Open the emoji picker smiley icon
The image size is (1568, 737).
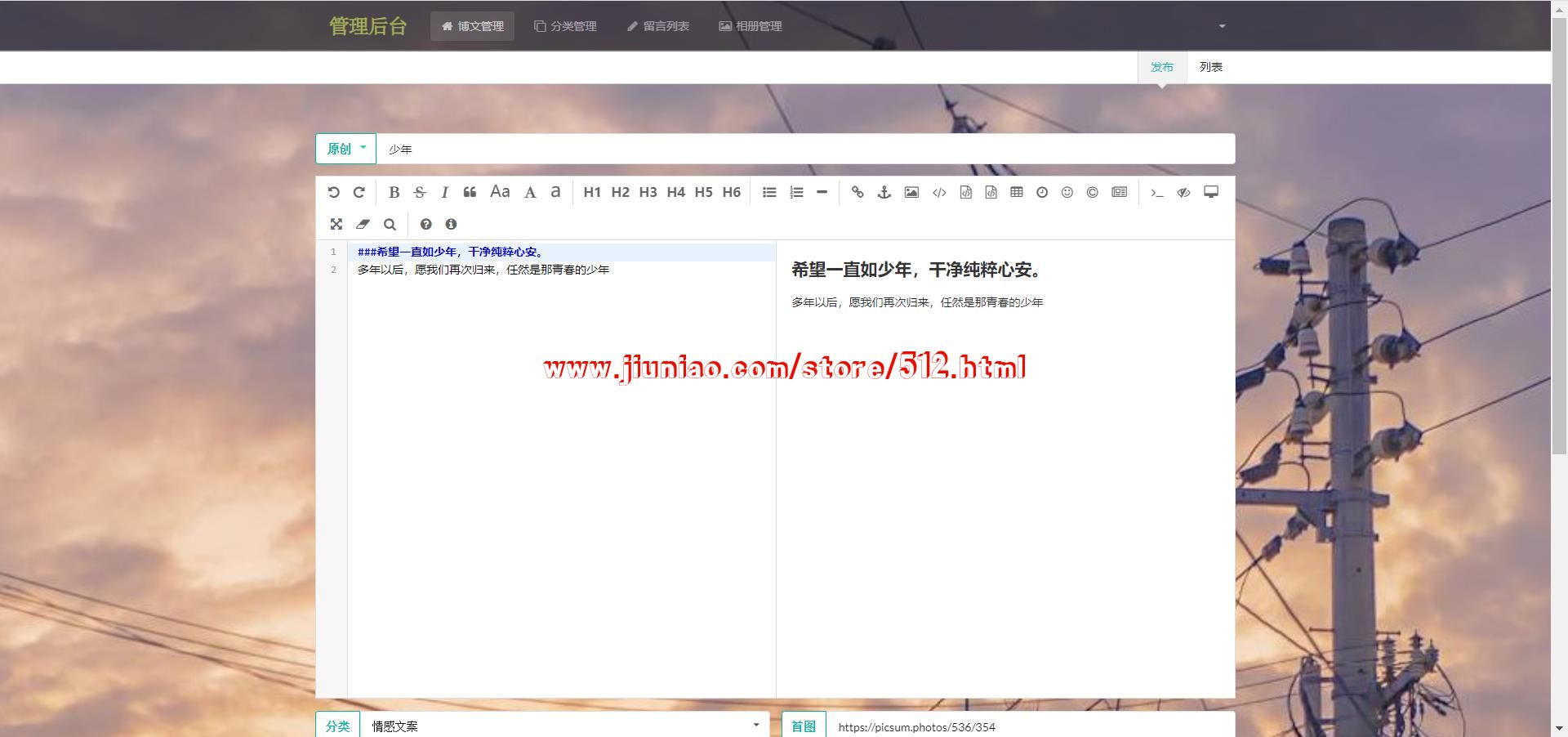click(1067, 192)
